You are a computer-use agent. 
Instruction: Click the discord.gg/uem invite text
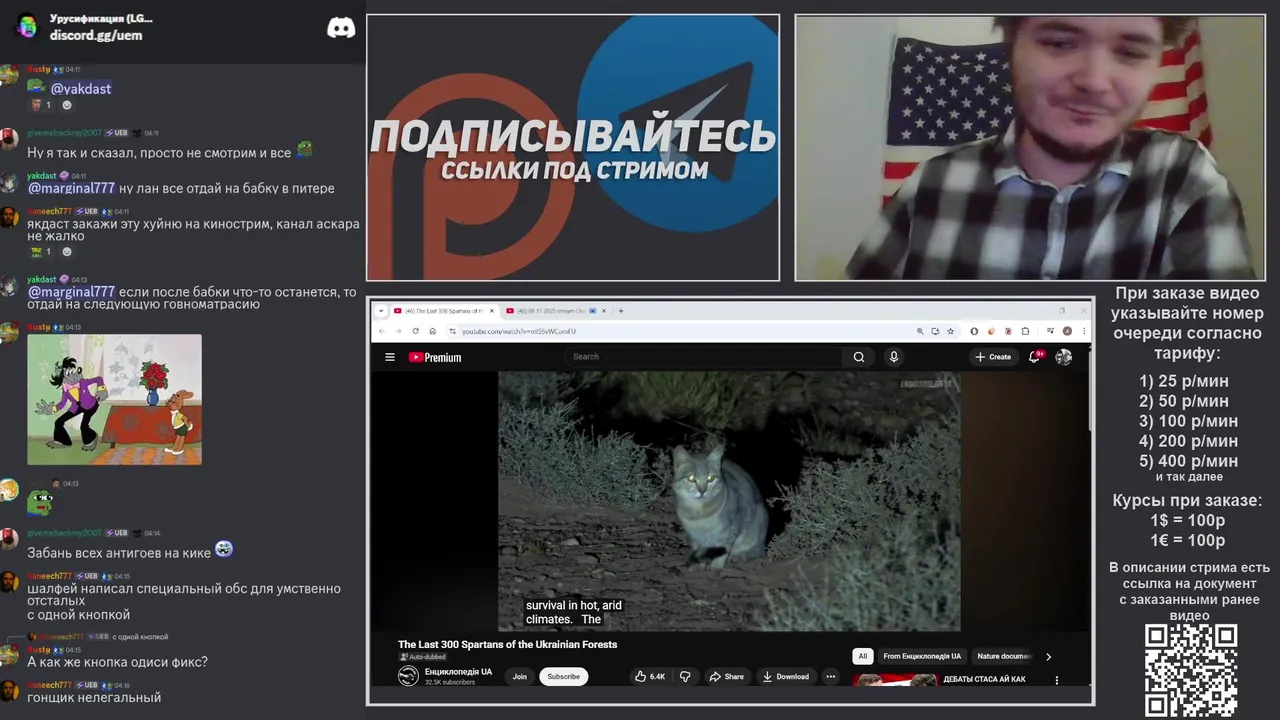point(96,35)
